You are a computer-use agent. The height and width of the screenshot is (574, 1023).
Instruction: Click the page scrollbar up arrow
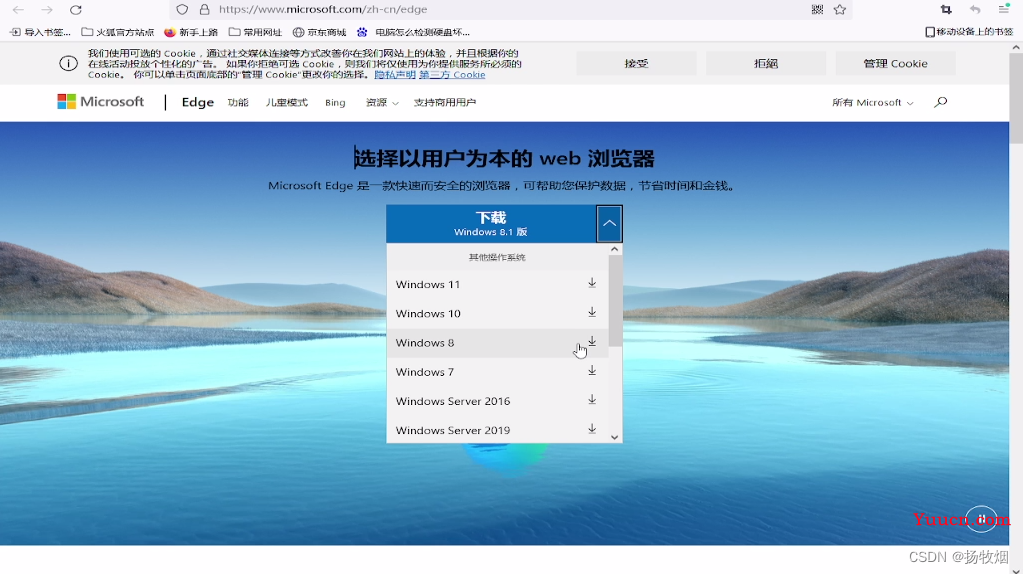tap(1016, 48)
